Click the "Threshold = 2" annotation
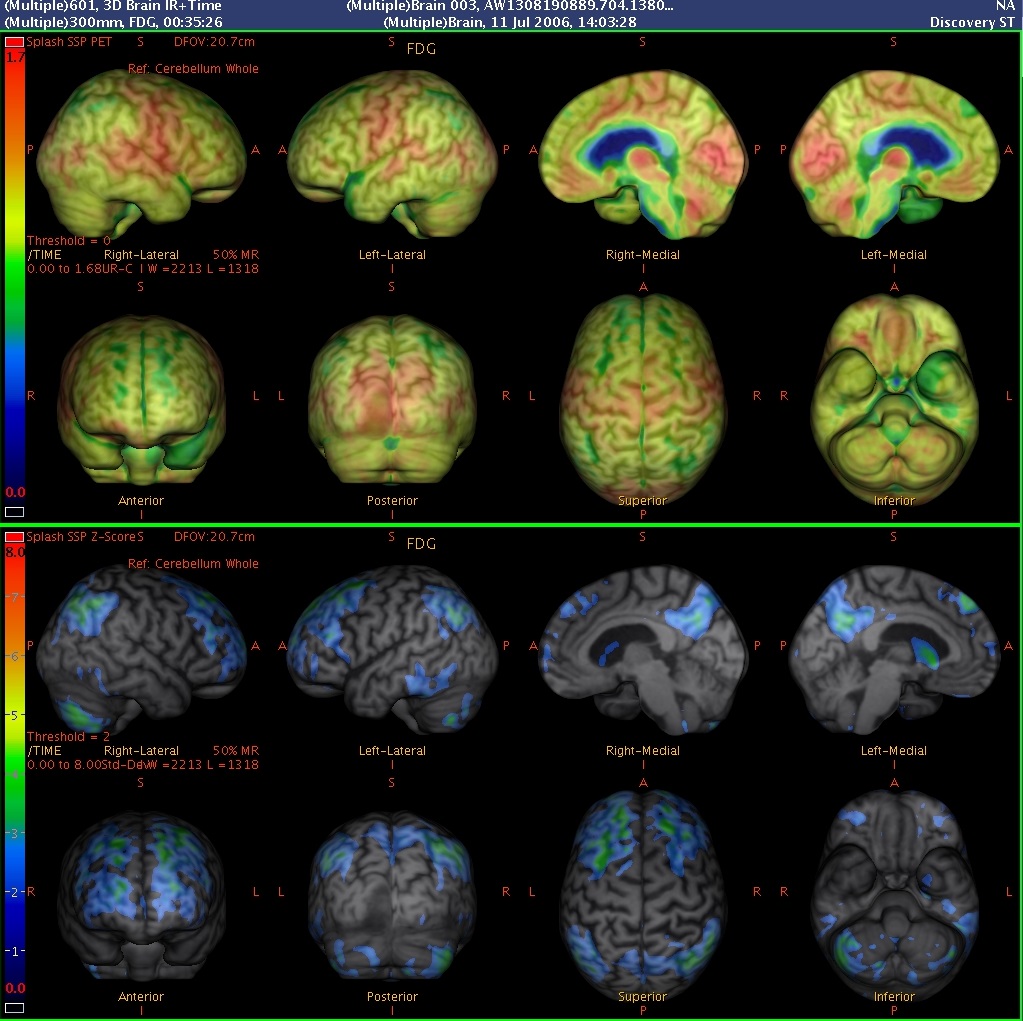 [69, 737]
